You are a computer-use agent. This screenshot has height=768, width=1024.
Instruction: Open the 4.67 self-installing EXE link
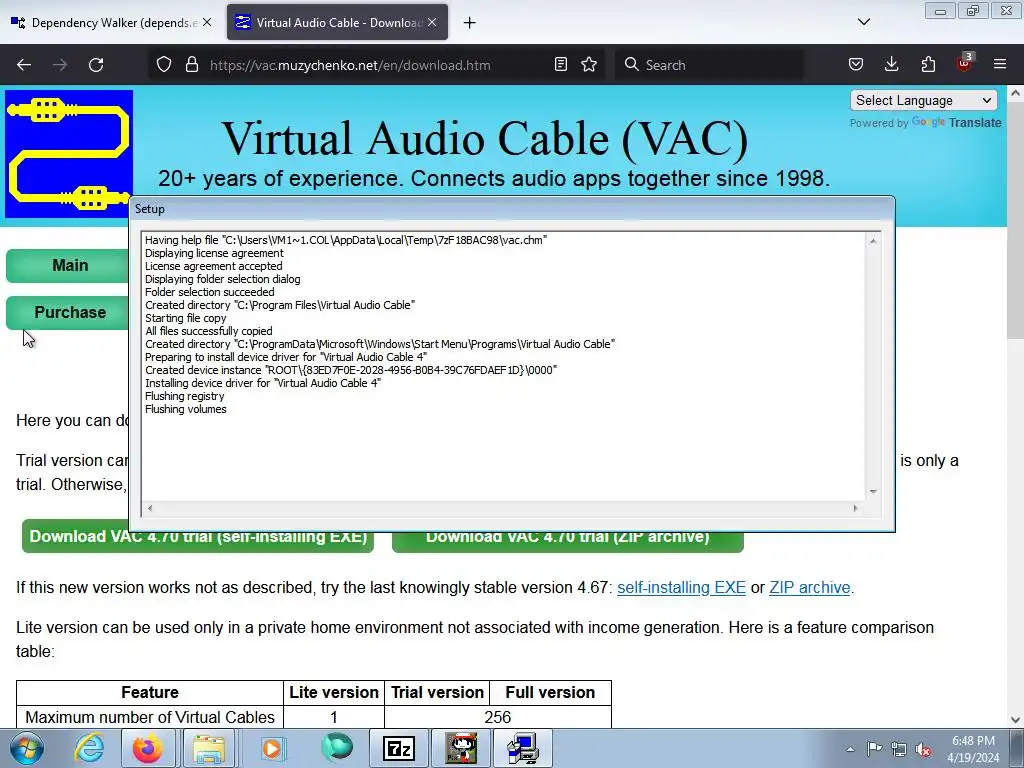681,587
